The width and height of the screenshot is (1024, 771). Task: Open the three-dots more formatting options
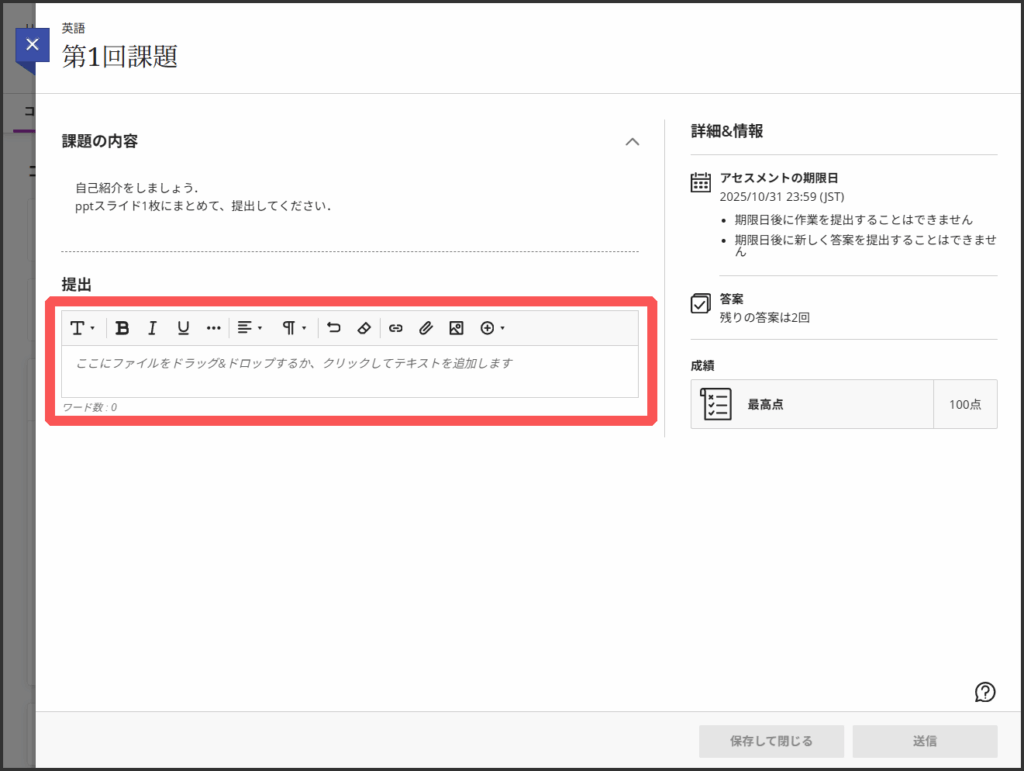pos(213,328)
